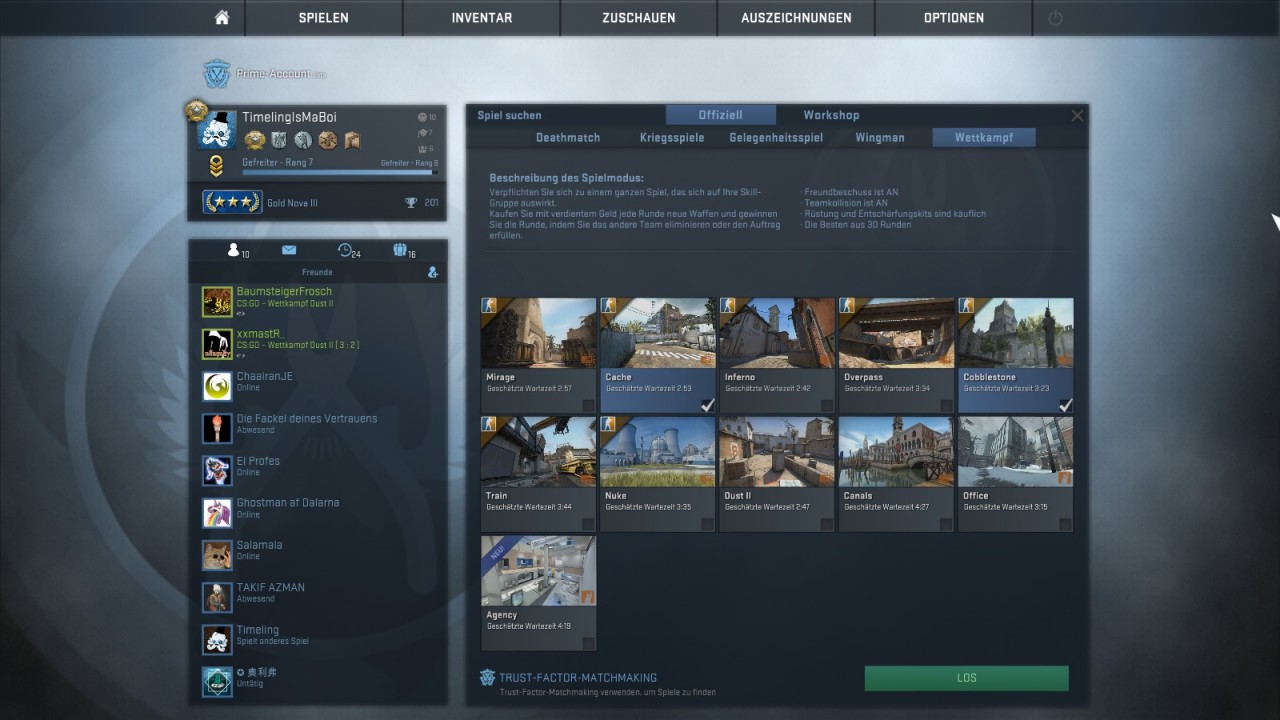Click the trophy icon beside 201

point(411,203)
